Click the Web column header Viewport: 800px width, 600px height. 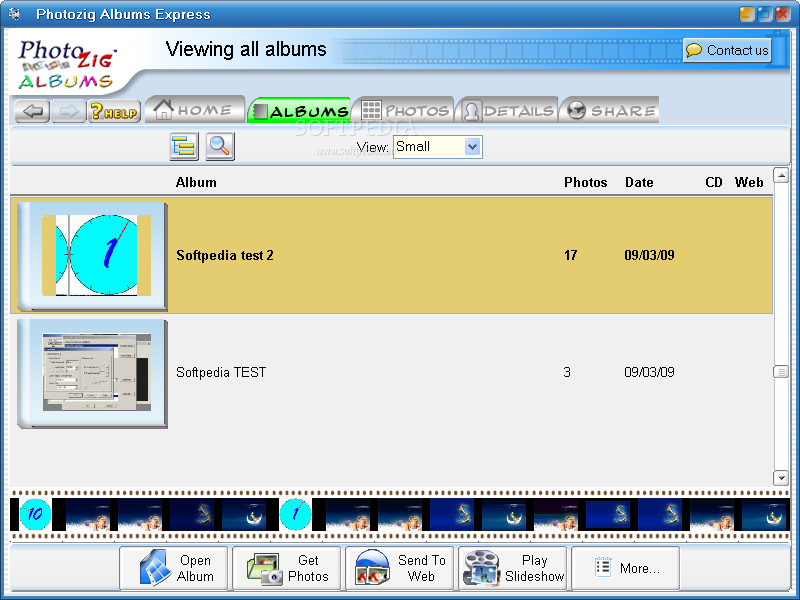[x=748, y=182]
